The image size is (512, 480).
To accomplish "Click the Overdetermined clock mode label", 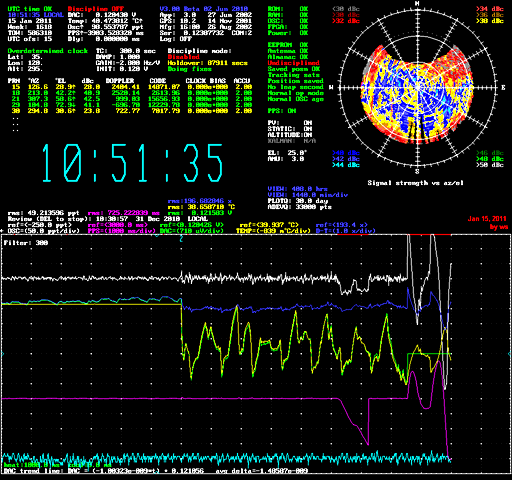I will pos(48,51).
